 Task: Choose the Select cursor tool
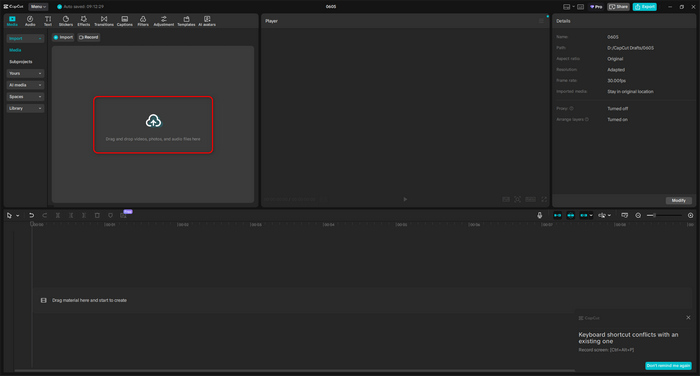coord(9,215)
